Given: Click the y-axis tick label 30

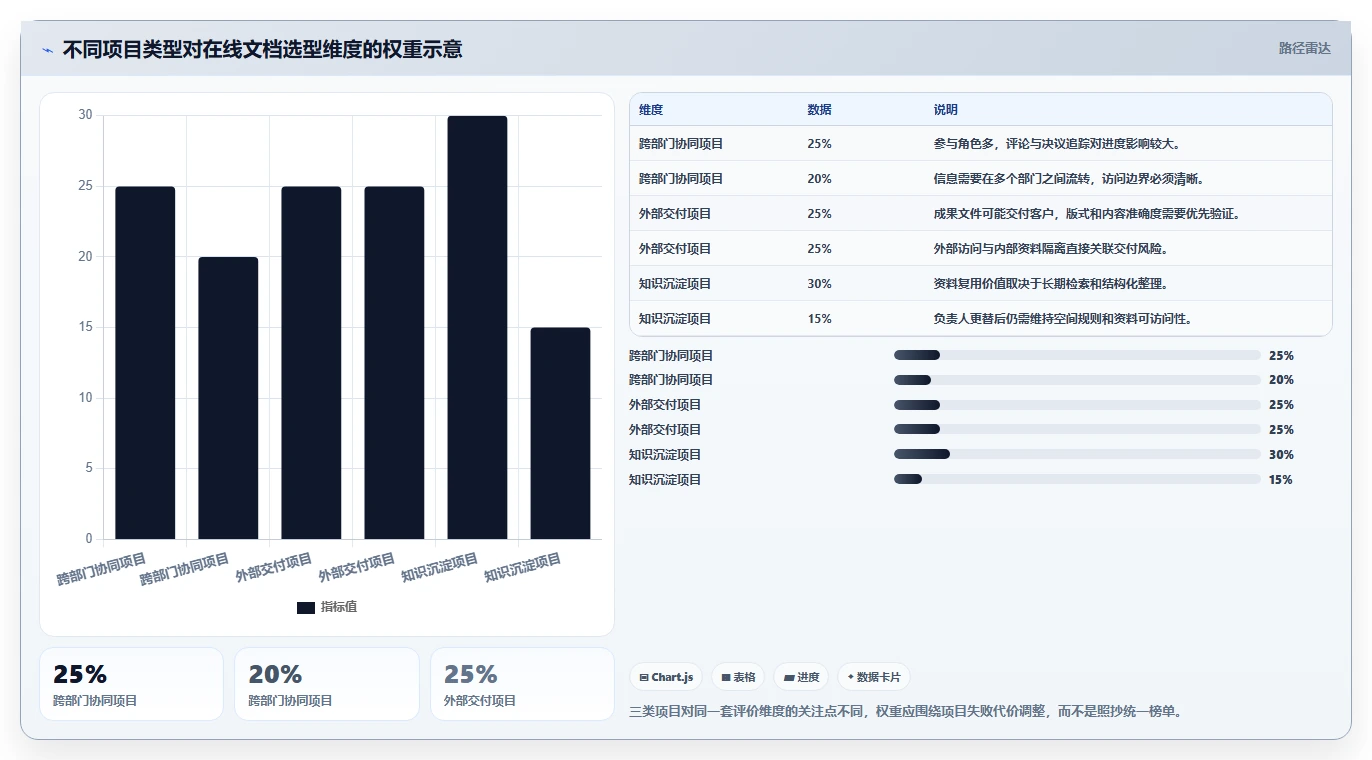Looking at the screenshot, I should click(85, 115).
